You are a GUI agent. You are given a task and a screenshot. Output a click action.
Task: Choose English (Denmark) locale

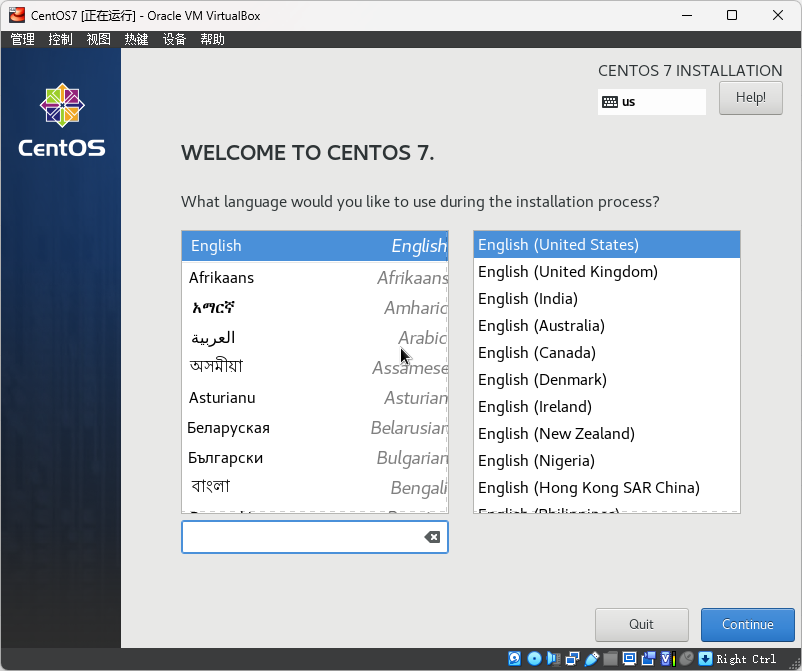click(607, 380)
